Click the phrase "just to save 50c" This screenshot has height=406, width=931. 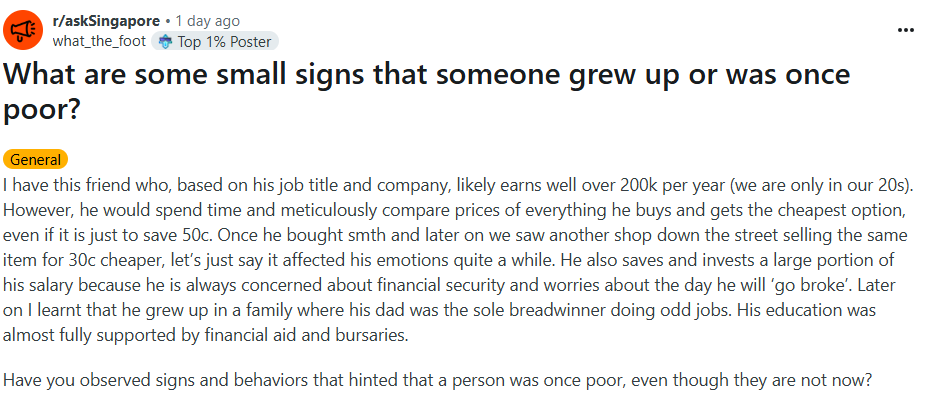(156, 235)
